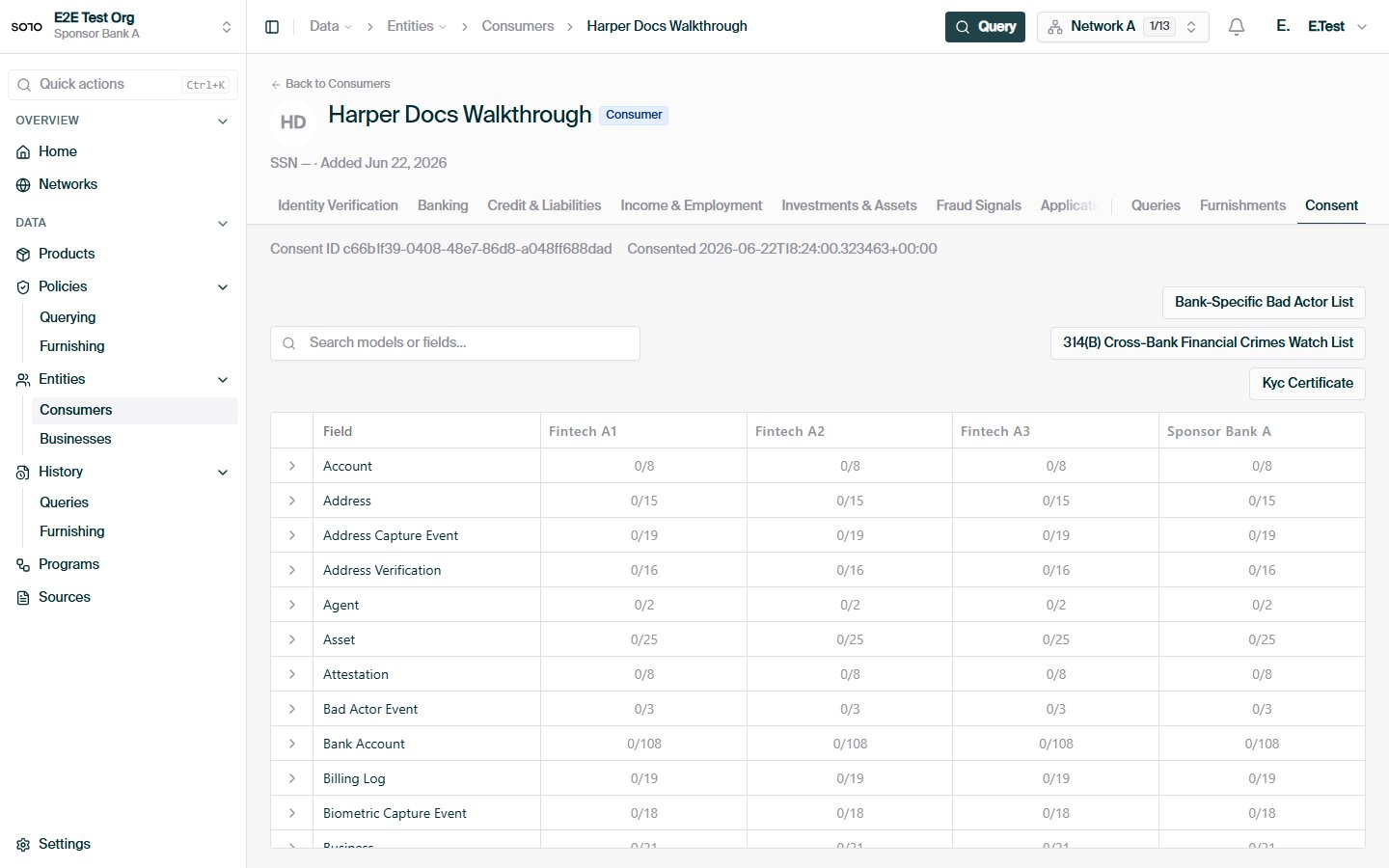
Task: Click the Billing Log row label
Action: click(354, 778)
